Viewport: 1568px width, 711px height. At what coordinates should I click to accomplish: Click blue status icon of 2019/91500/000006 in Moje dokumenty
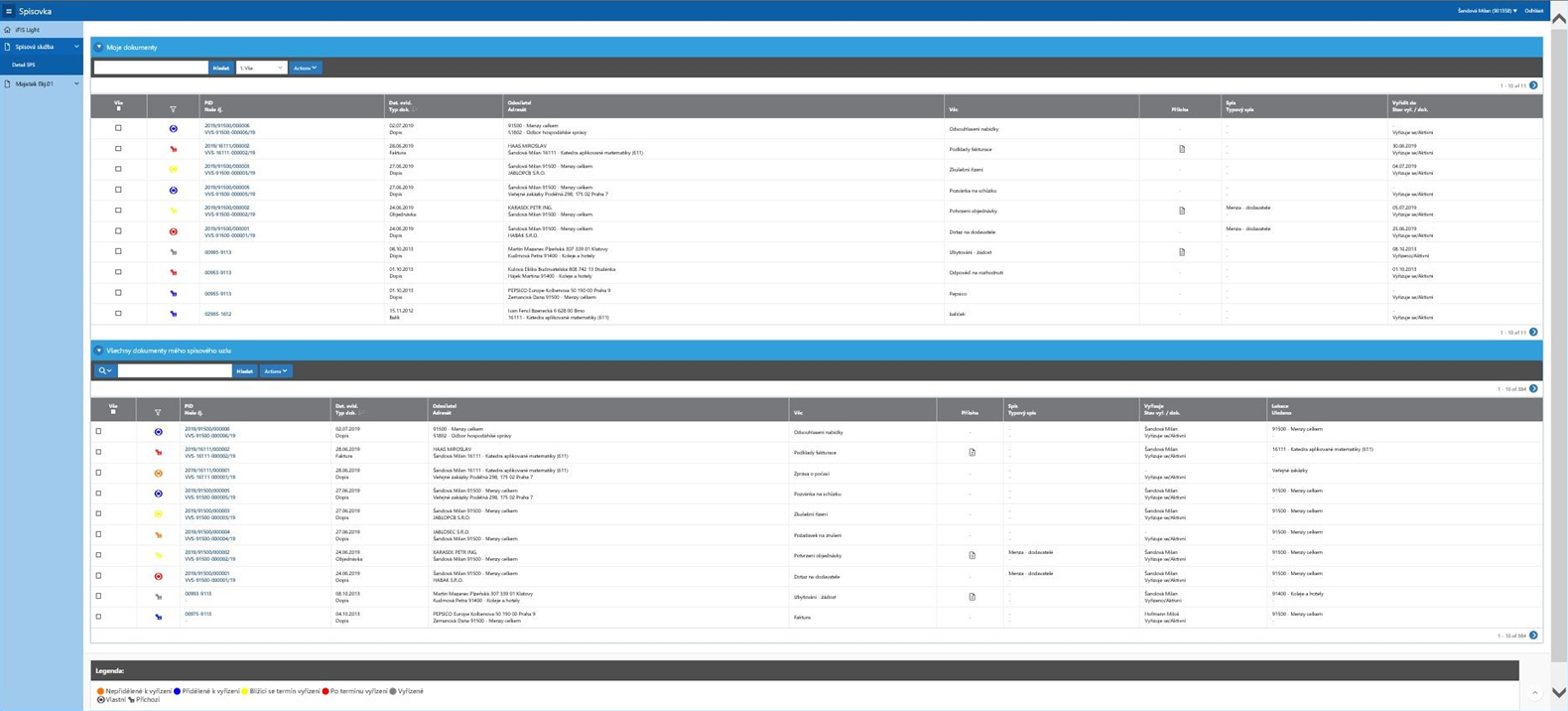[174, 129]
